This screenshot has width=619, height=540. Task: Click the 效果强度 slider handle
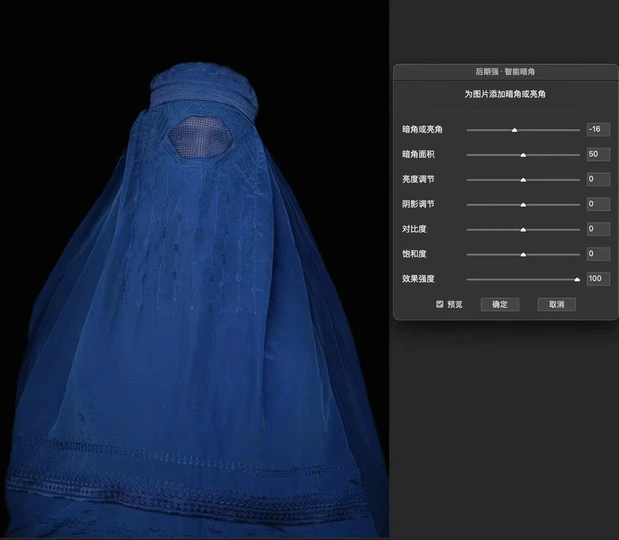pyautogui.click(x=577, y=279)
